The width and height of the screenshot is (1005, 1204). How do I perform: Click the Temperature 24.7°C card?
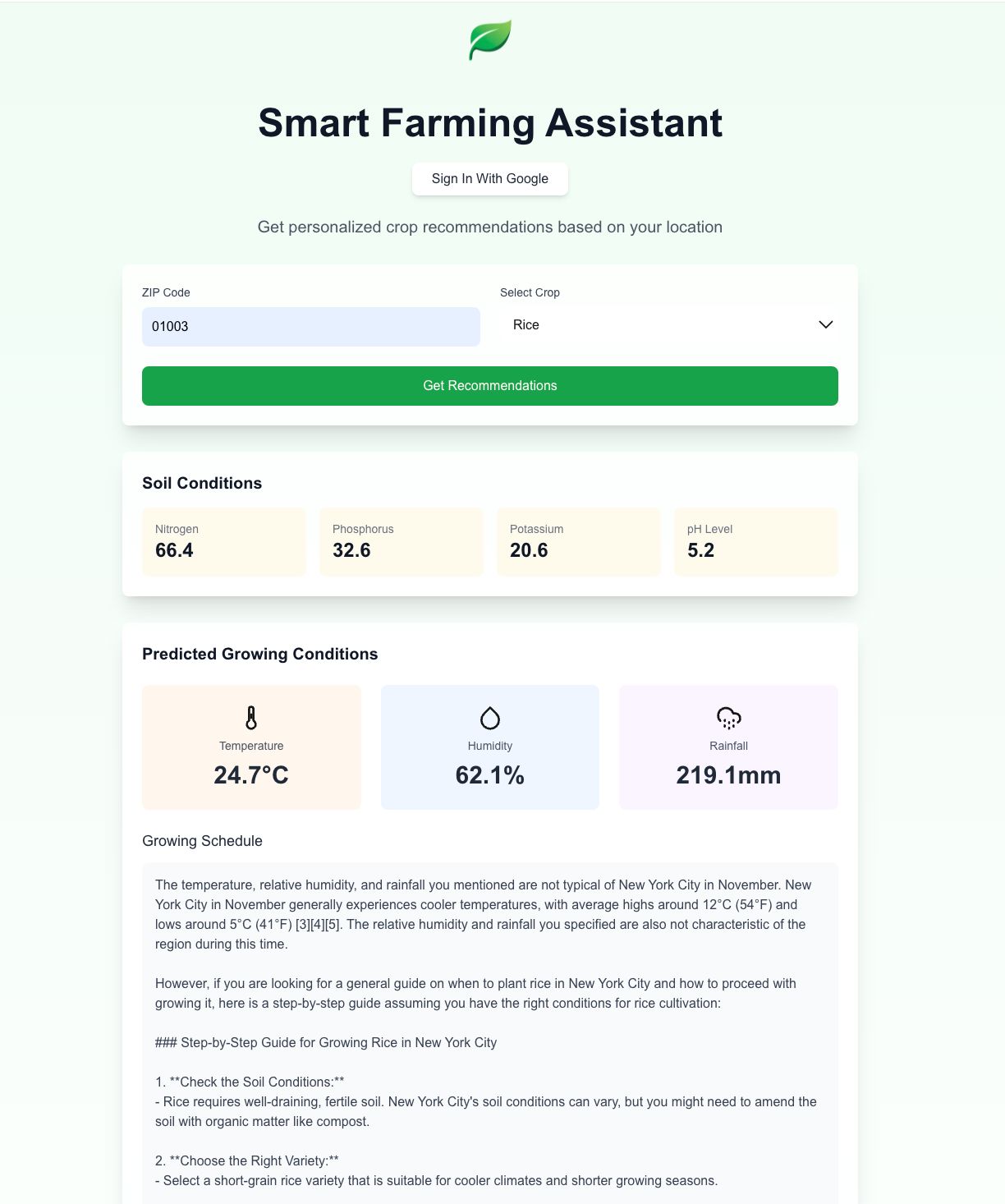(x=251, y=747)
